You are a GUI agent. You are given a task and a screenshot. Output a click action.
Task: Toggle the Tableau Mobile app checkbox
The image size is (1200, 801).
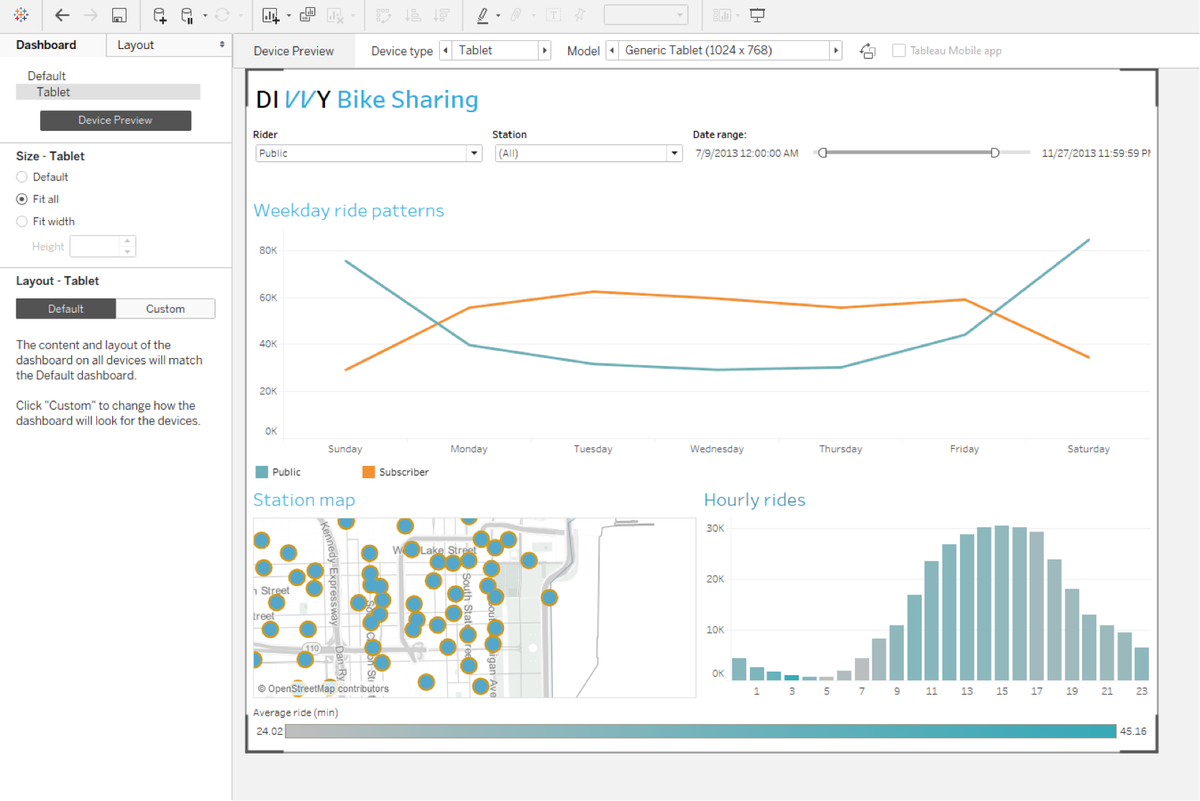899,50
